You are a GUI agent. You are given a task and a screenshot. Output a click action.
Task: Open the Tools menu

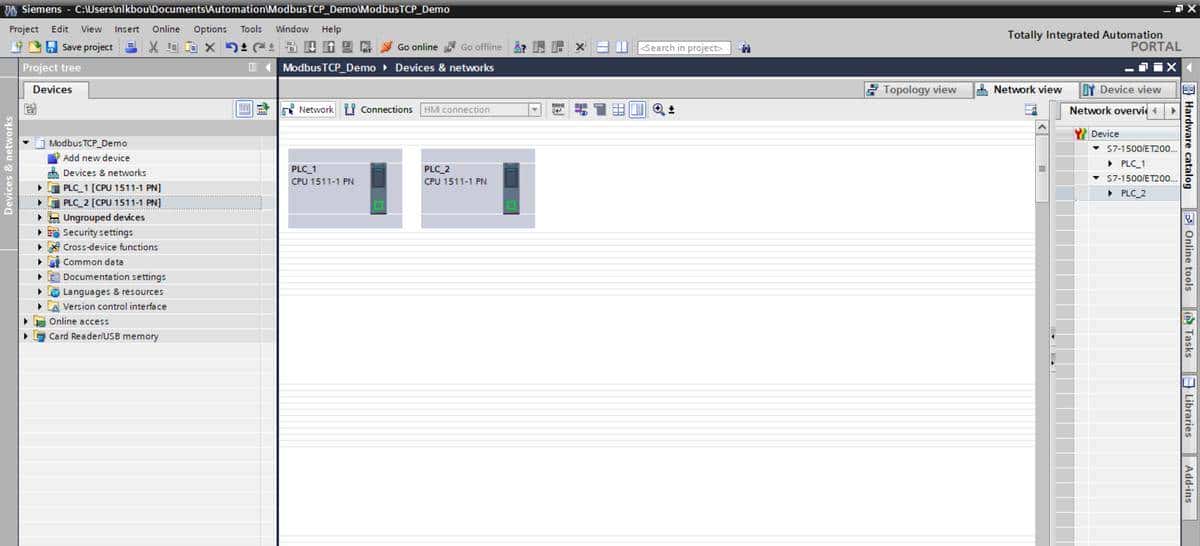(251, 29)
